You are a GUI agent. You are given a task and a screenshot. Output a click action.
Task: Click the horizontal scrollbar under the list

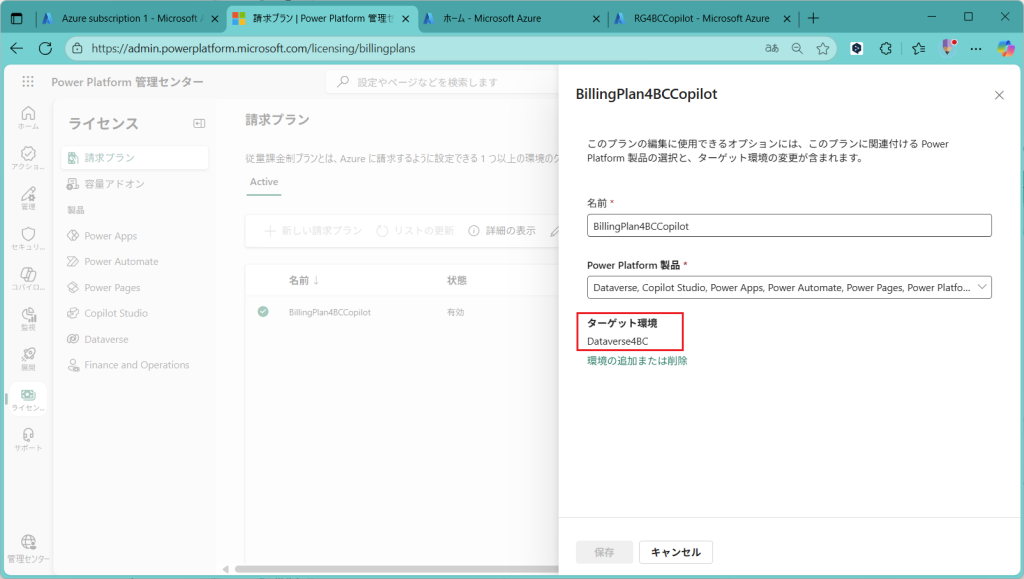point(396,569)
